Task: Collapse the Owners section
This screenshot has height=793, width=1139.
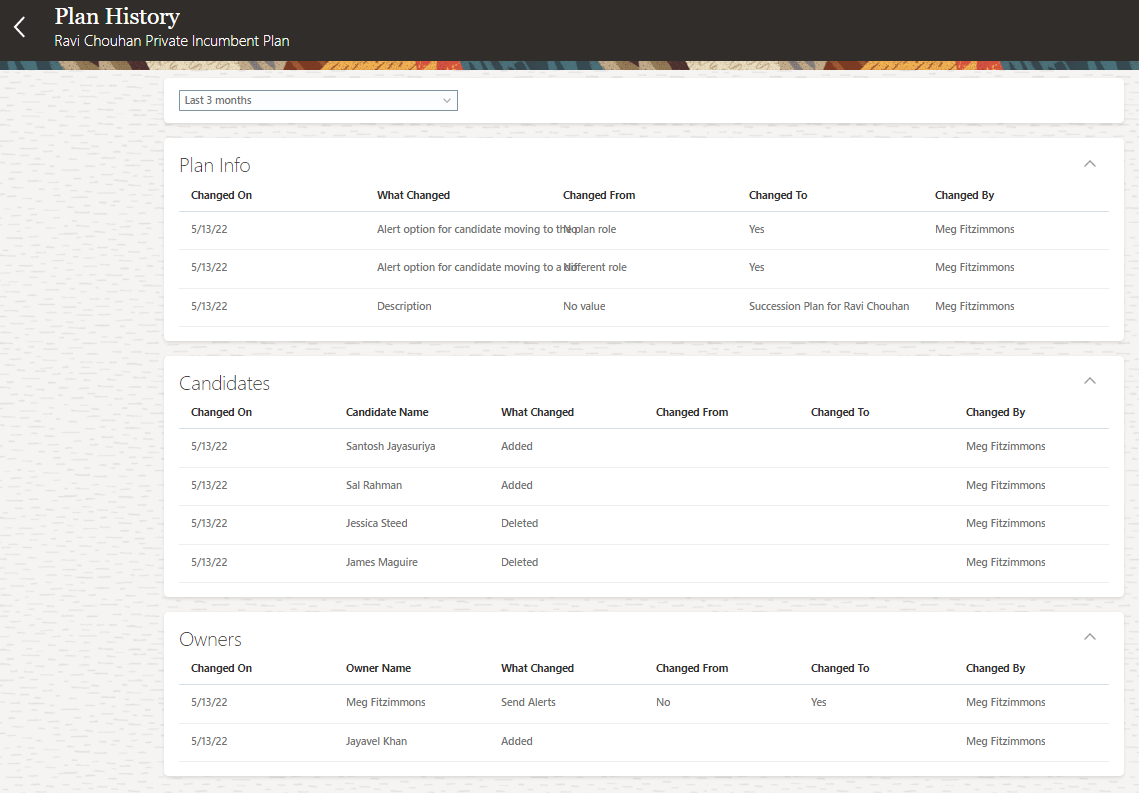Action: coord(1090,637)
